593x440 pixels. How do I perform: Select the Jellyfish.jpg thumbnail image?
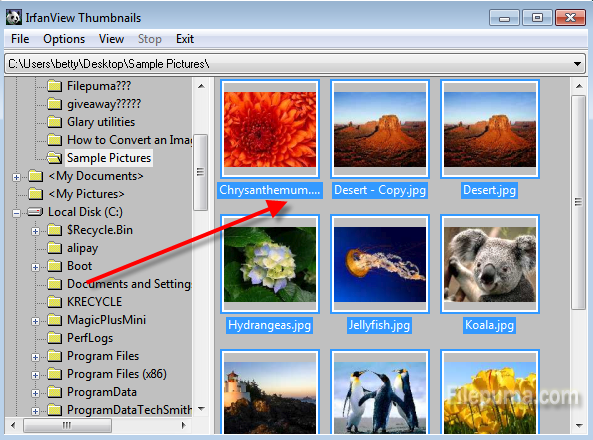[380, 264]
